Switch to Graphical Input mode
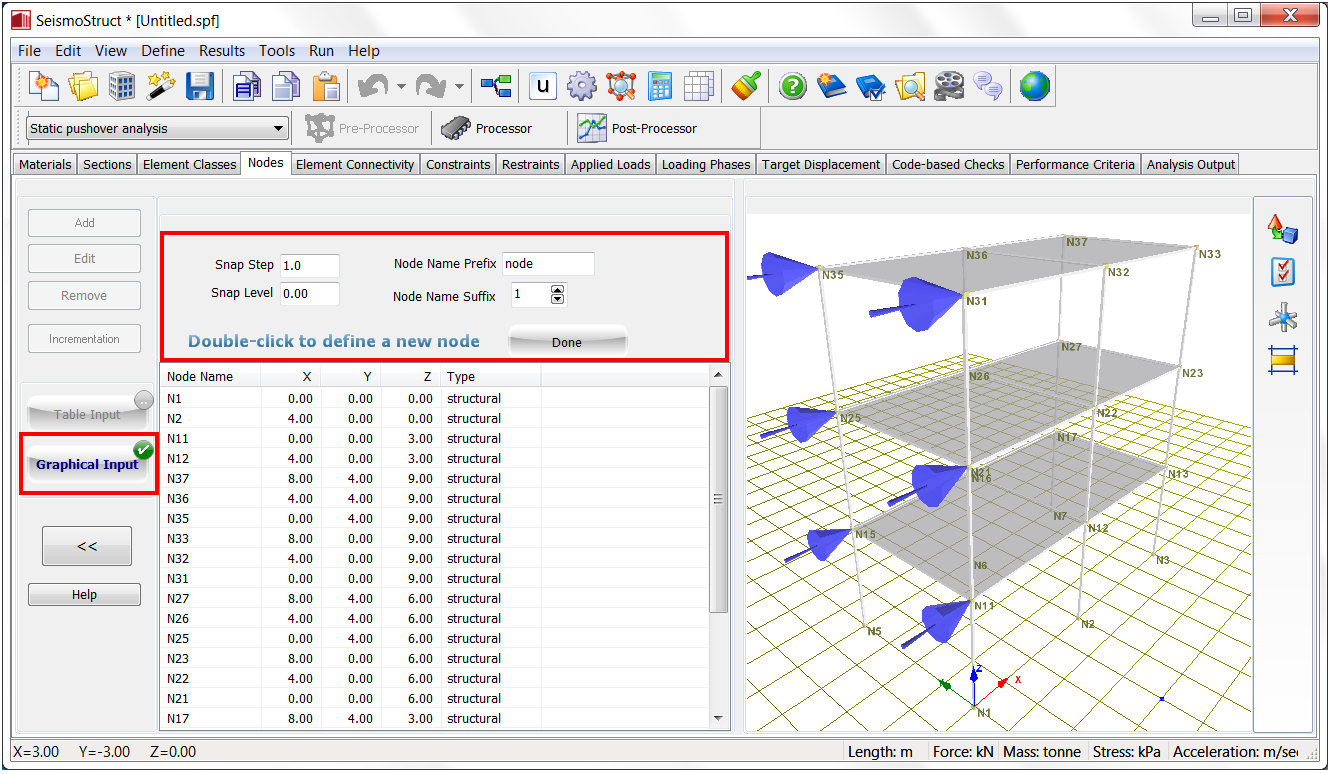Viewport: 1334px width, 774px height. pyautogui.click(x=87, y=464)
